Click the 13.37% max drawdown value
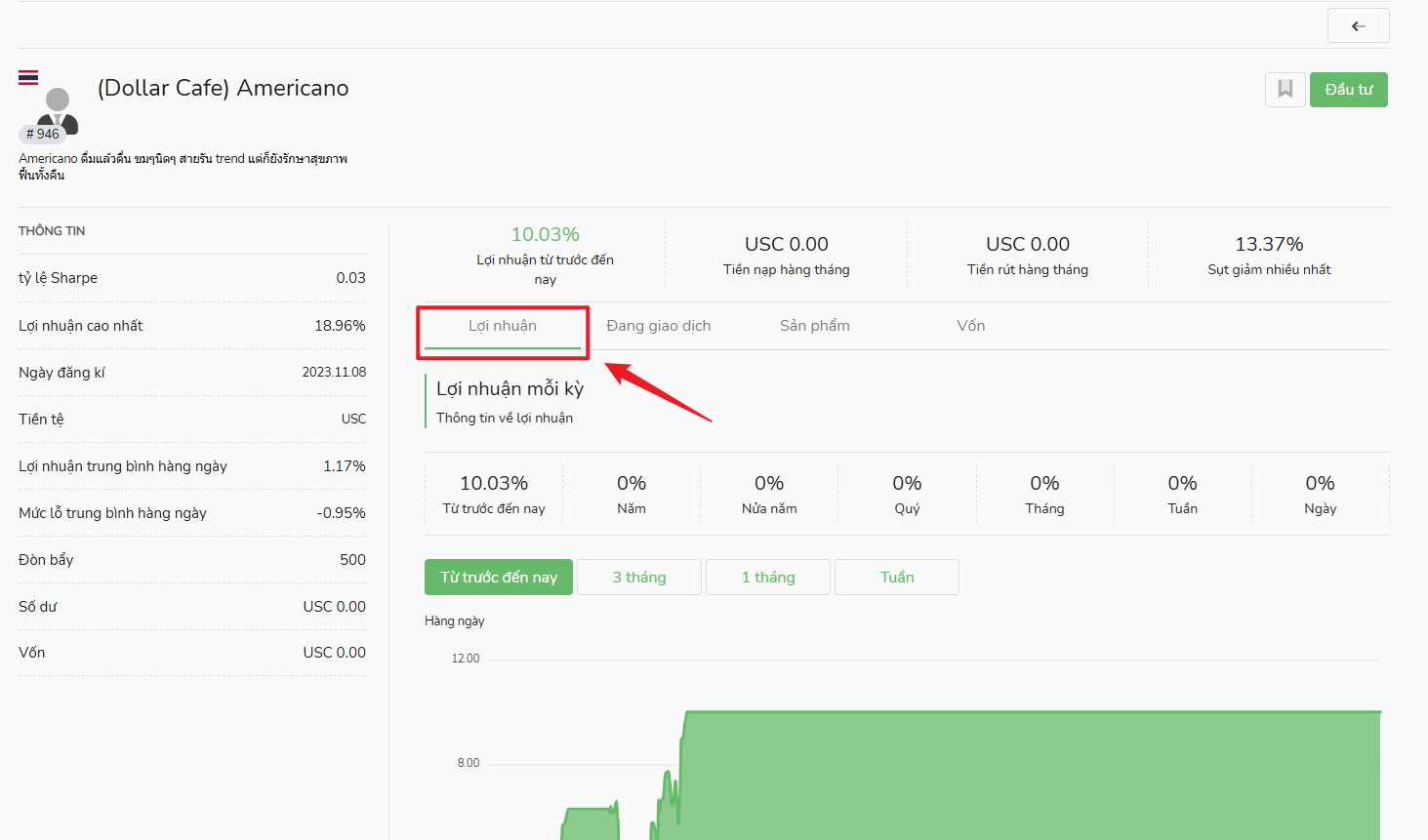Image resolution: width=1428 pixels, height=840 pixels. 1269,244
